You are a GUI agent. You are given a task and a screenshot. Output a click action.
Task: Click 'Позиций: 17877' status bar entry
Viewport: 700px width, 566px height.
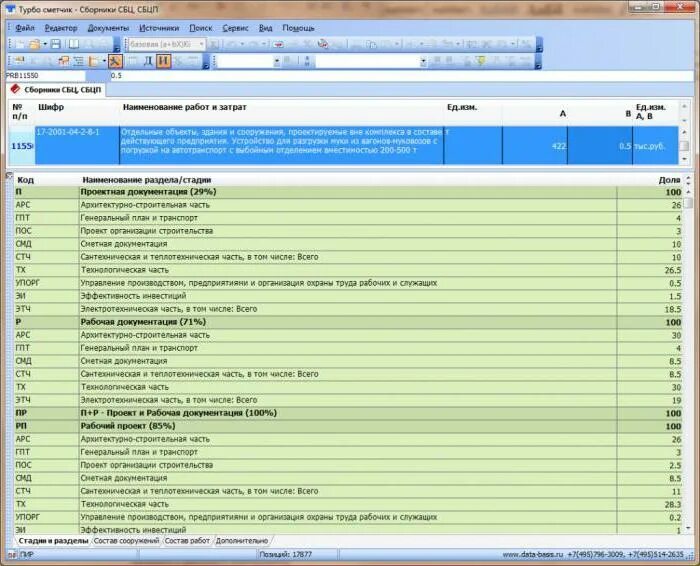(285, 554)
